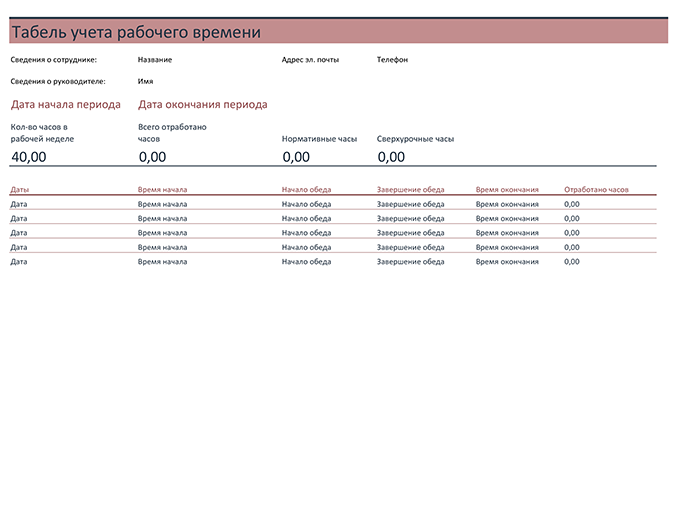Click the "Телефон" field
The width and height of the screenshot is (675, 520).
click(392, 60)
